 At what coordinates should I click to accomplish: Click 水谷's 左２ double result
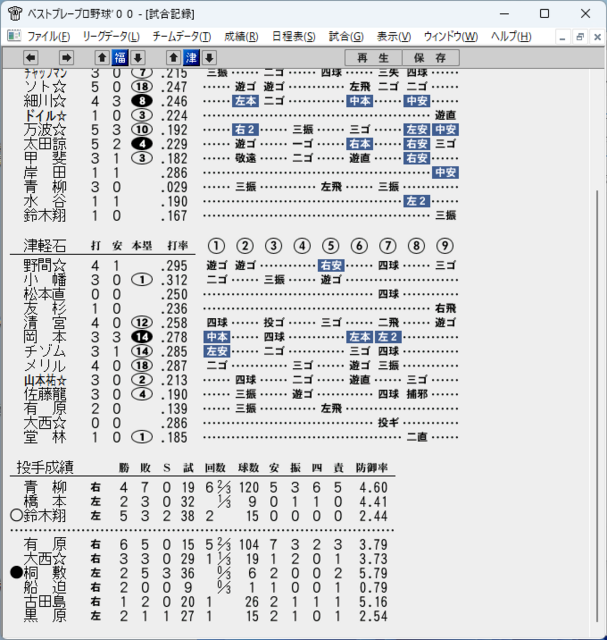click(x=416, y=201)
